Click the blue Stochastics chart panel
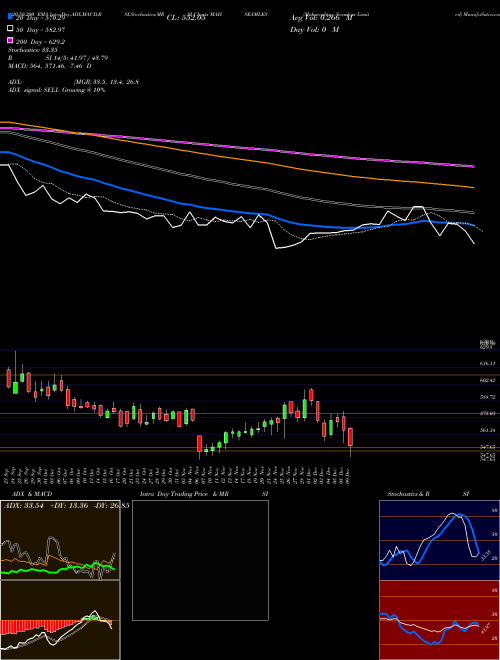This screenshot has height=660, width=500. point(439,540)
